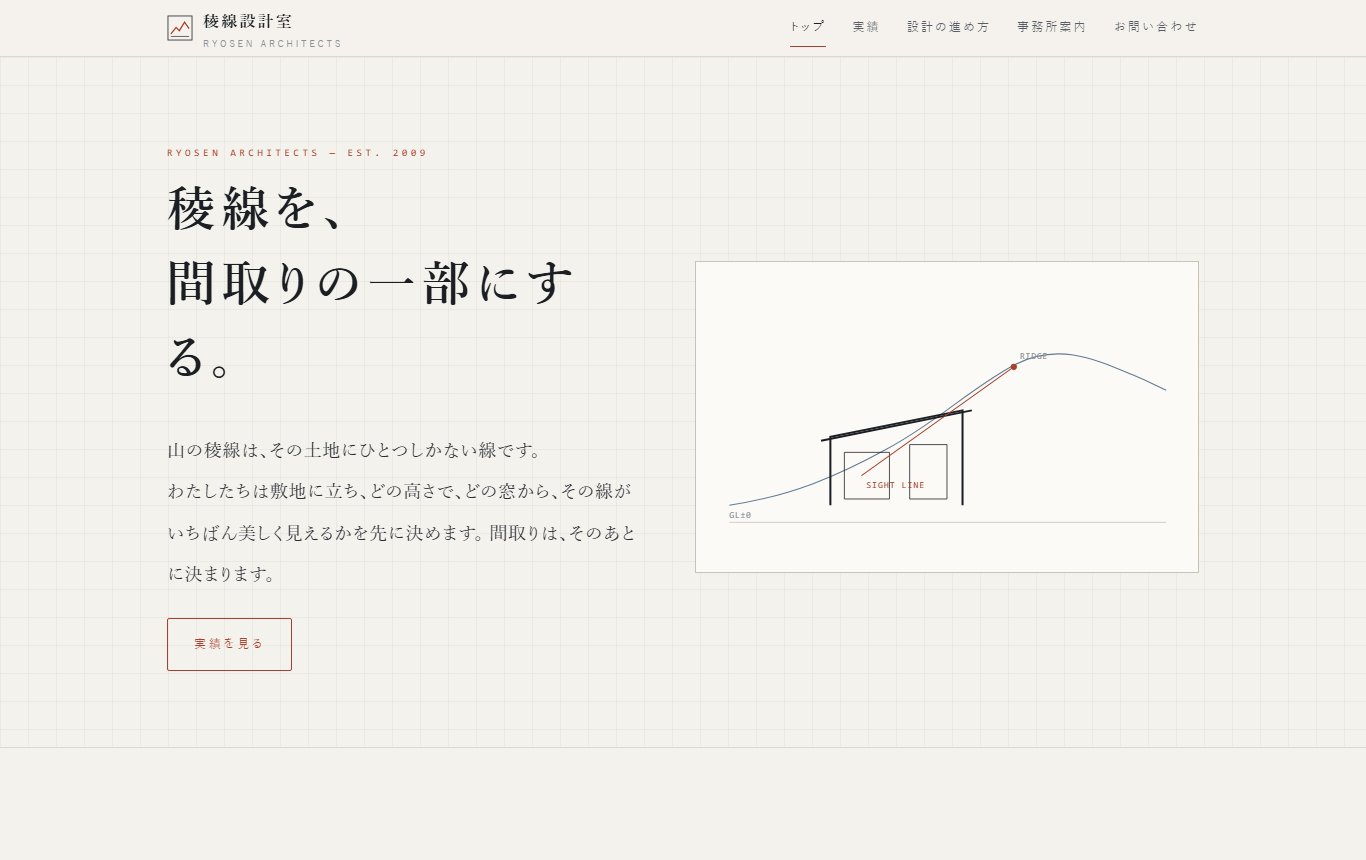The image size is (1366, 860).
Task: Click the red ridge point marker
Action: [1013, 367]
